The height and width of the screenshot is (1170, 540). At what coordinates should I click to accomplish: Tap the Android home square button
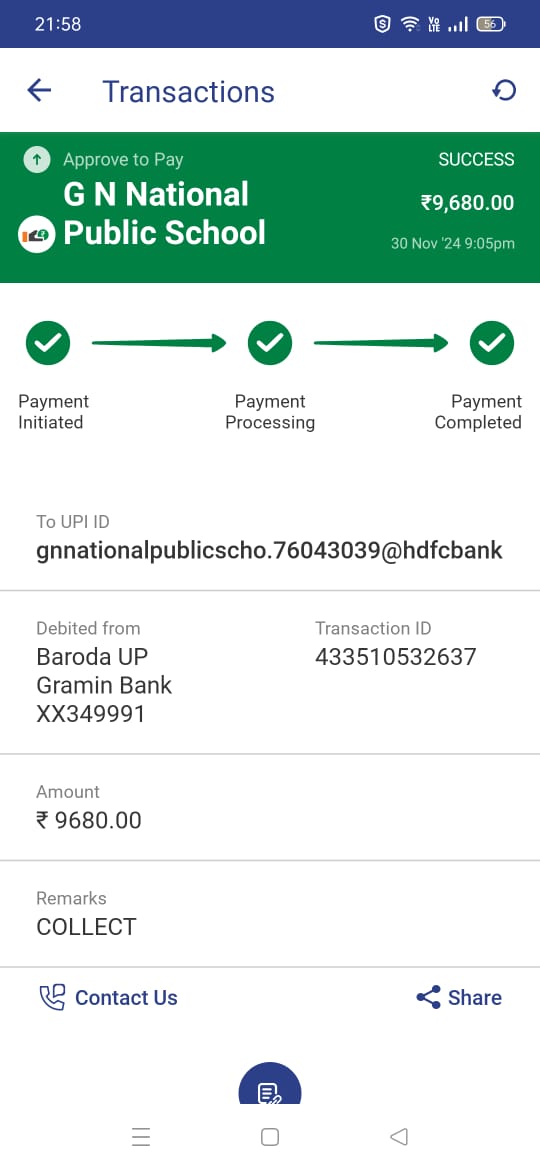coord(270,1136)
